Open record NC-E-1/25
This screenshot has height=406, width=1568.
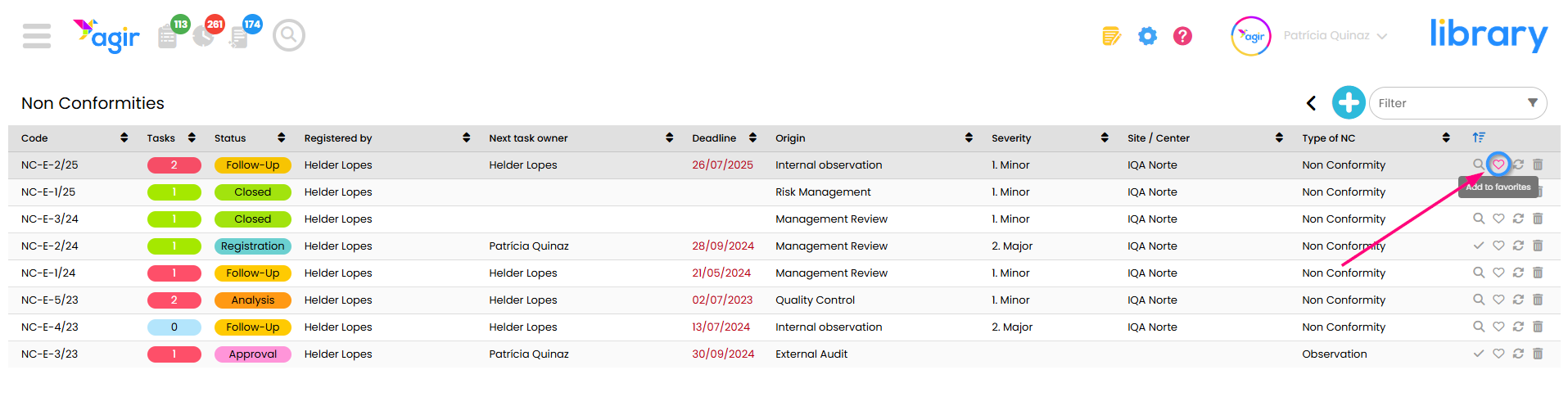pos(48,192)
